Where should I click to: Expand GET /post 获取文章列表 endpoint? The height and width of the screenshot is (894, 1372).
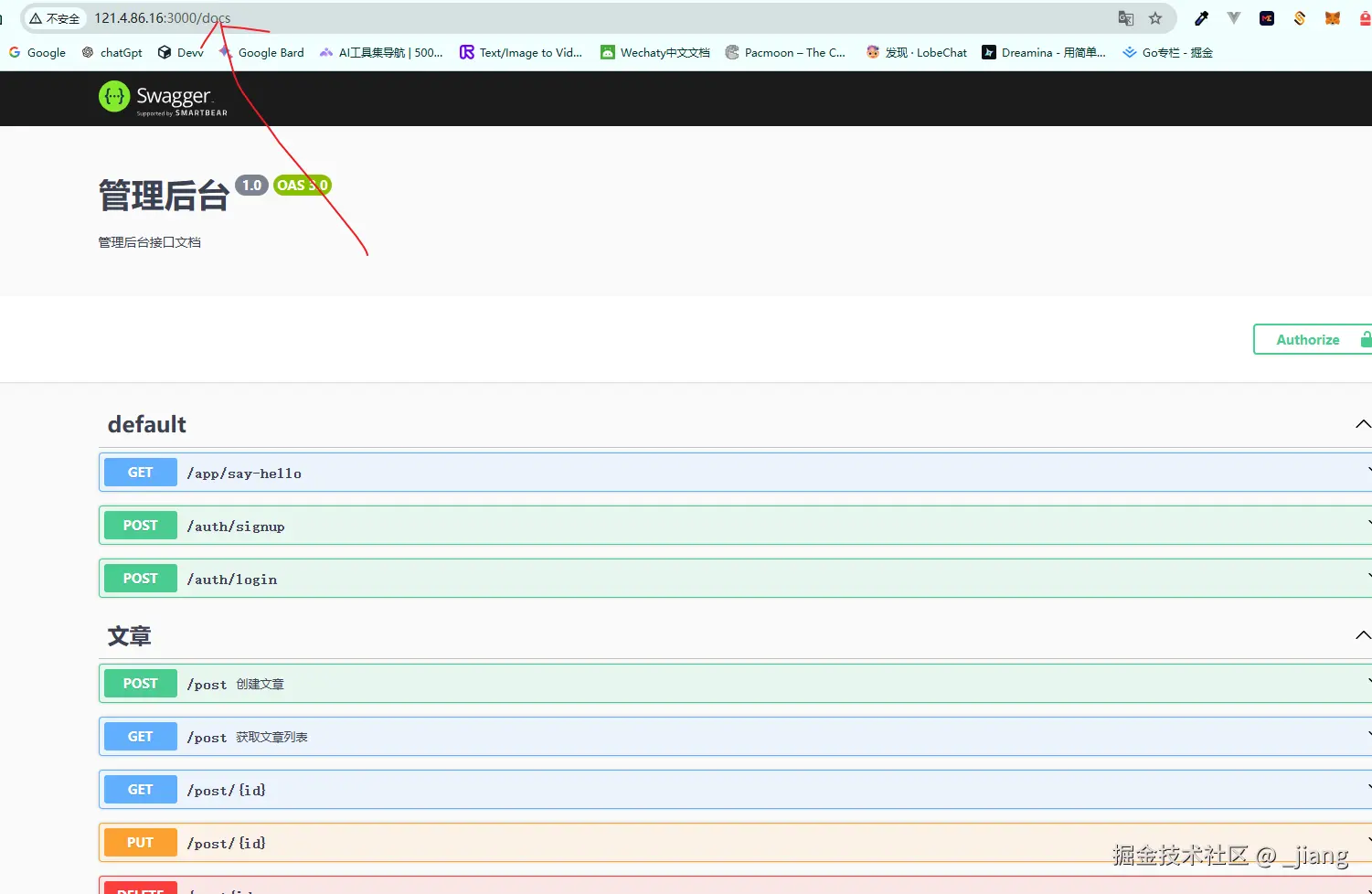tap(735, 737)
